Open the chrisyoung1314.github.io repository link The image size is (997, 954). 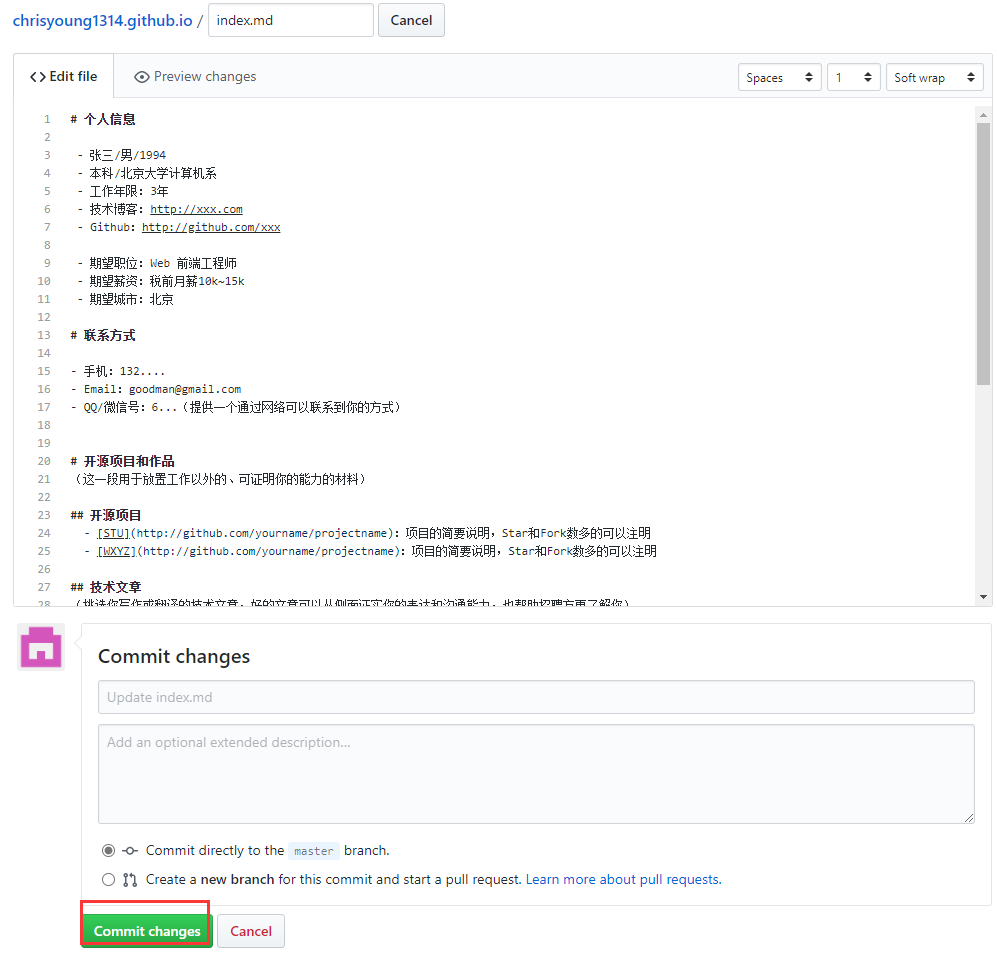click(102, 20)
